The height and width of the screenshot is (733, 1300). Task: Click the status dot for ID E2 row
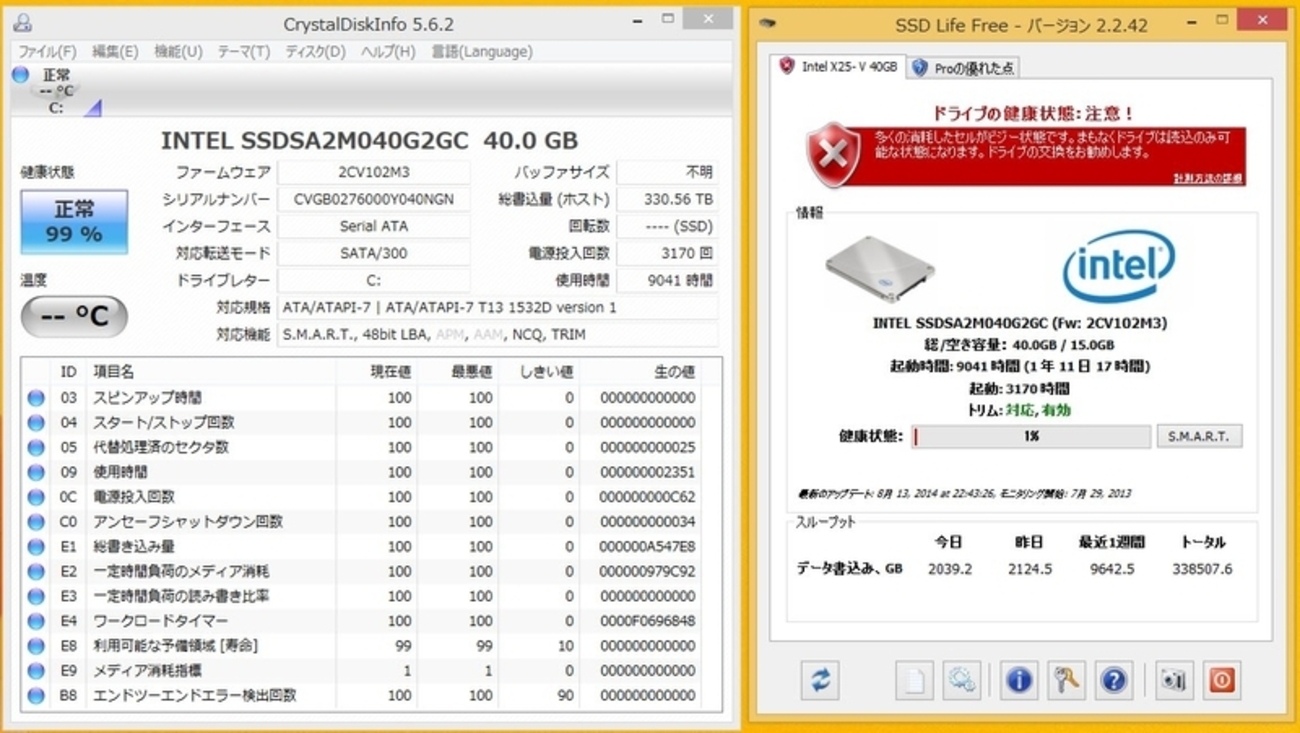tap(36, 572)
